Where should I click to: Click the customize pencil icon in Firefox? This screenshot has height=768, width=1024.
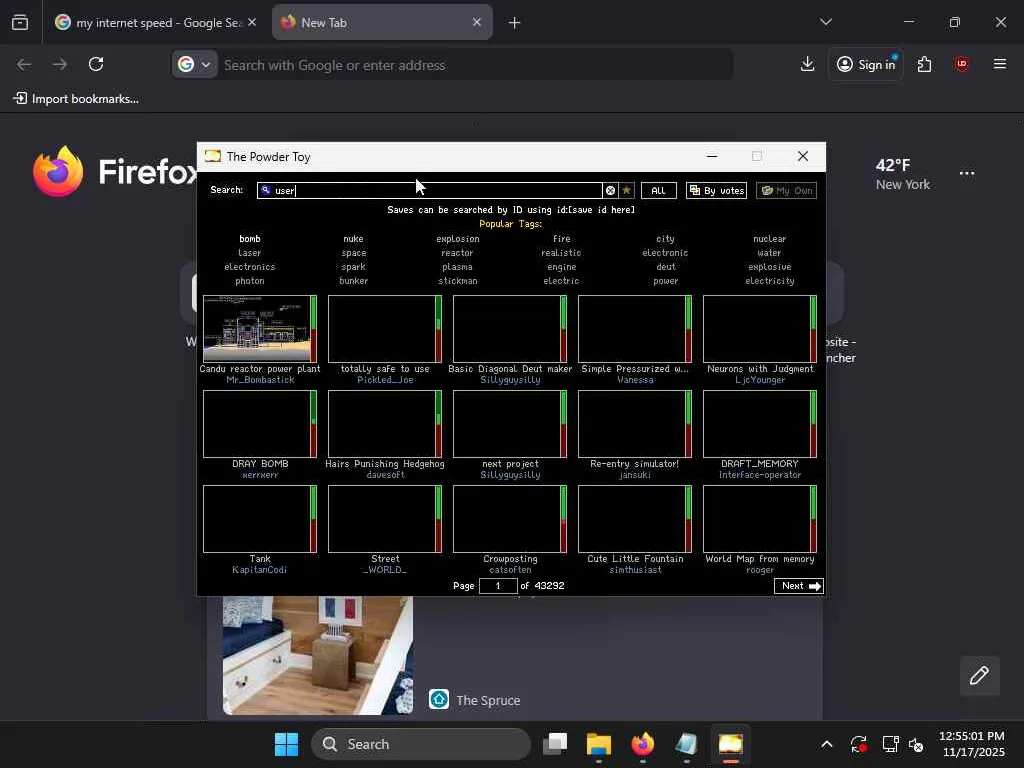pos(979,675)
